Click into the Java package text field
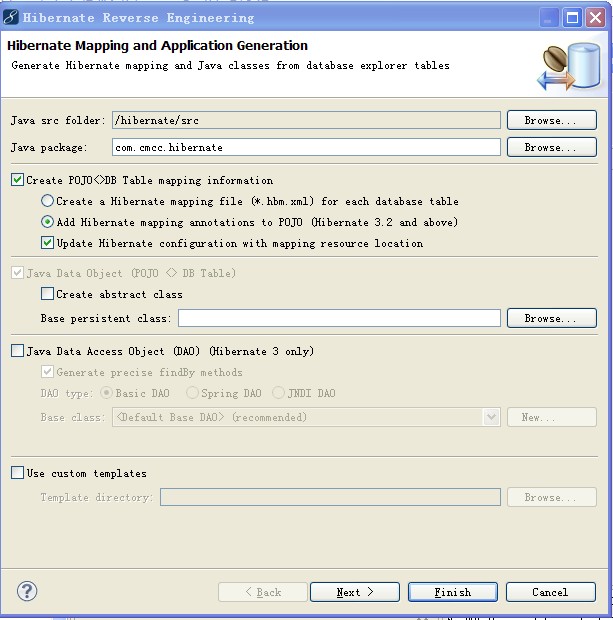This screenshot has width=613, height=620. pyautogui.click(x=306, y=147)
